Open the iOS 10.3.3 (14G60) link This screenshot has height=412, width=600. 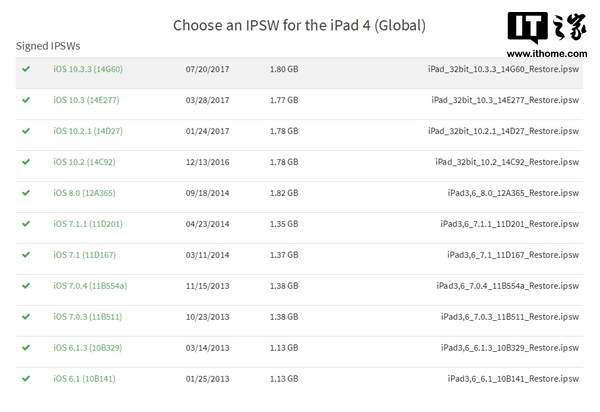tap(88, 69)
